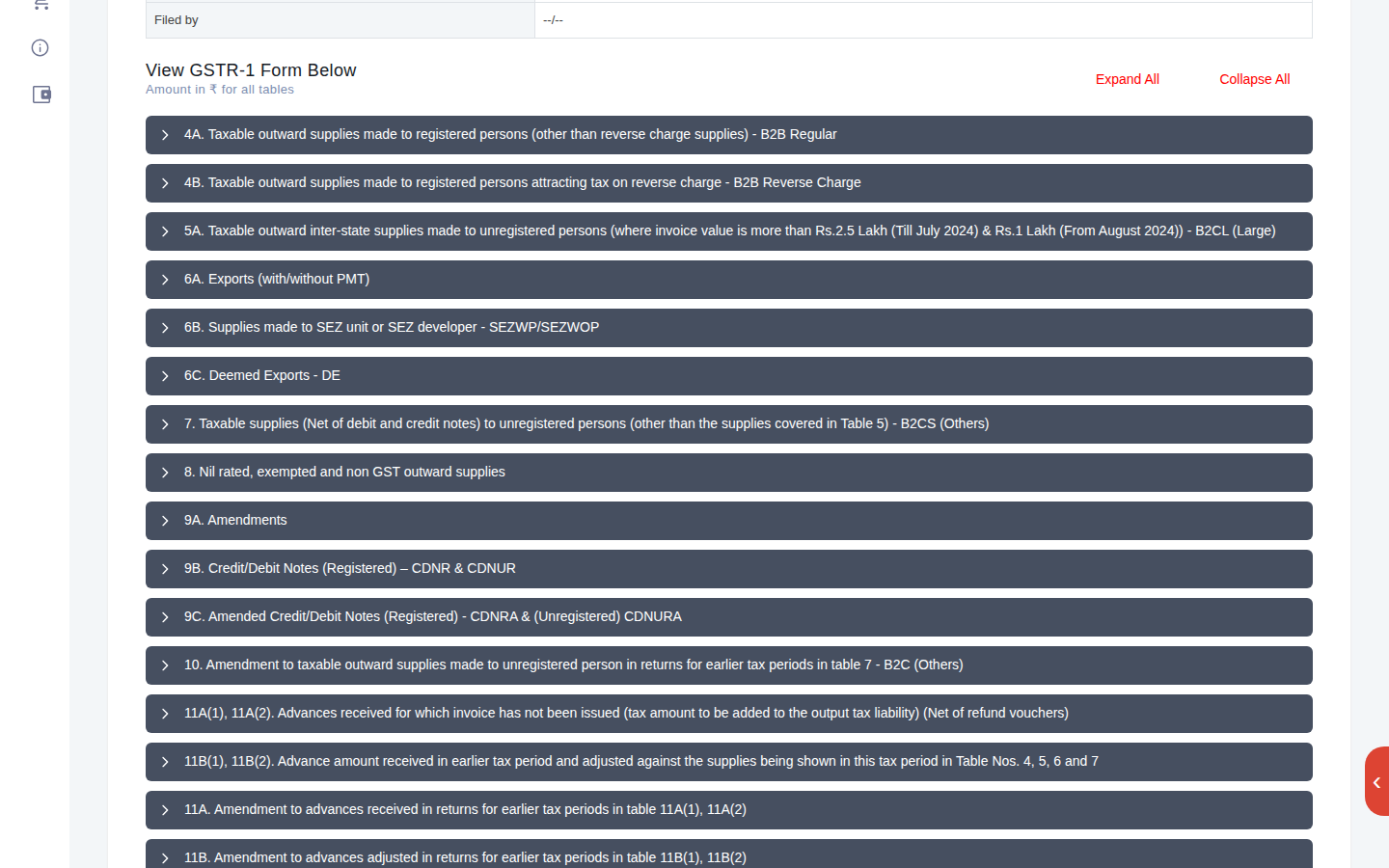Open '9B. Credit/Debit Notes (Registered)' title
Image resolution: width=1389 pixels, height=868 pixels.
coord(350,568)
